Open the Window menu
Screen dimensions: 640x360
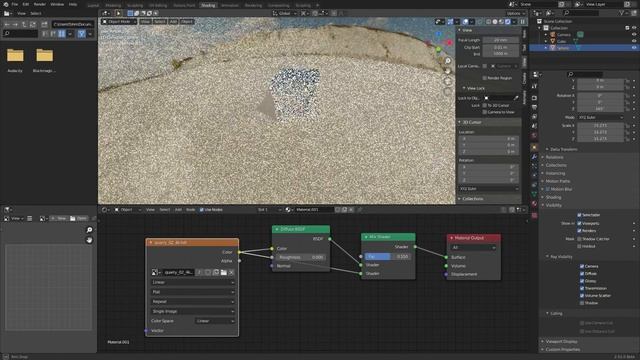pos(57,4)
